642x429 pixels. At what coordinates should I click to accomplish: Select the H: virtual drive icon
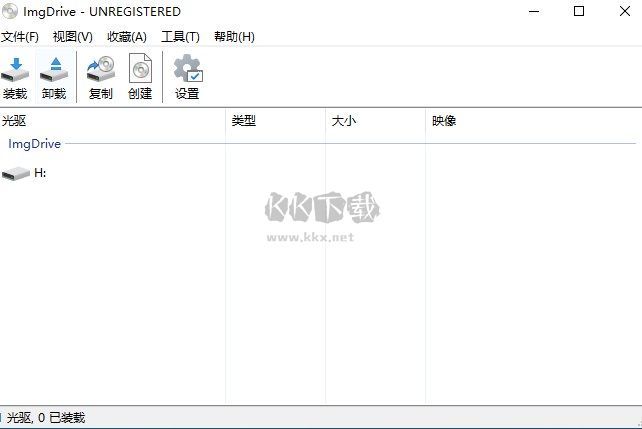click(16, 174)
